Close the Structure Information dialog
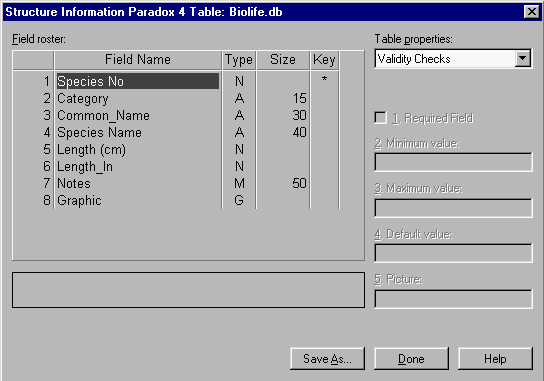This screenshot has height=381, width=544. coord(532,12)
